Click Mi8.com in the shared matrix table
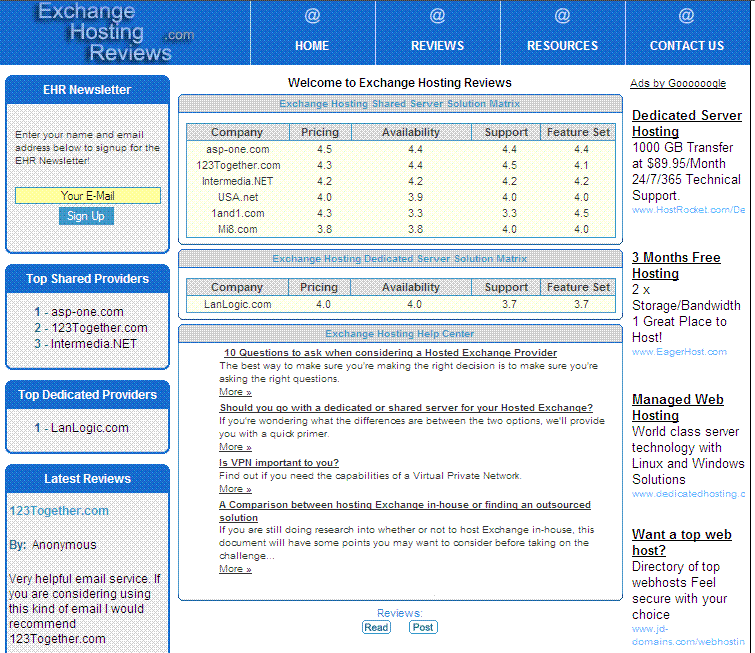The image size is (755, 653). click(237, 229)
